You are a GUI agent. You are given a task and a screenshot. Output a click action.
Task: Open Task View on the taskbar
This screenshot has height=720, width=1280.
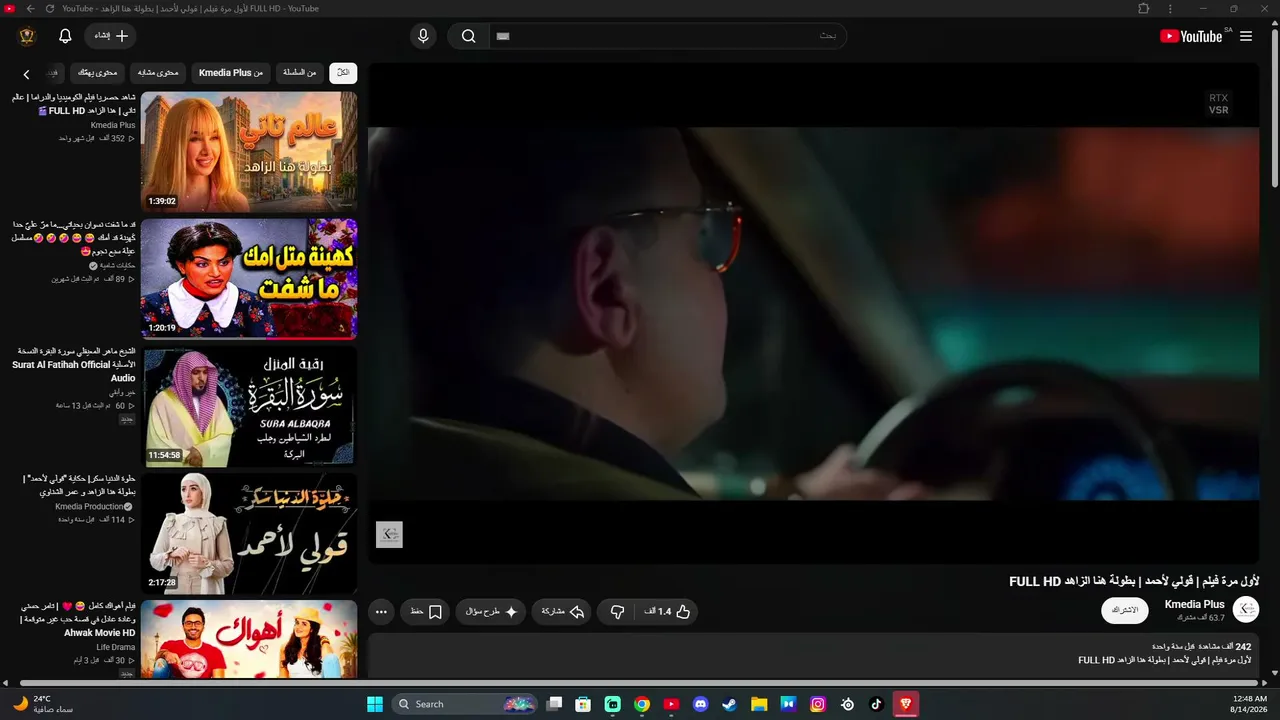point(554,704)
